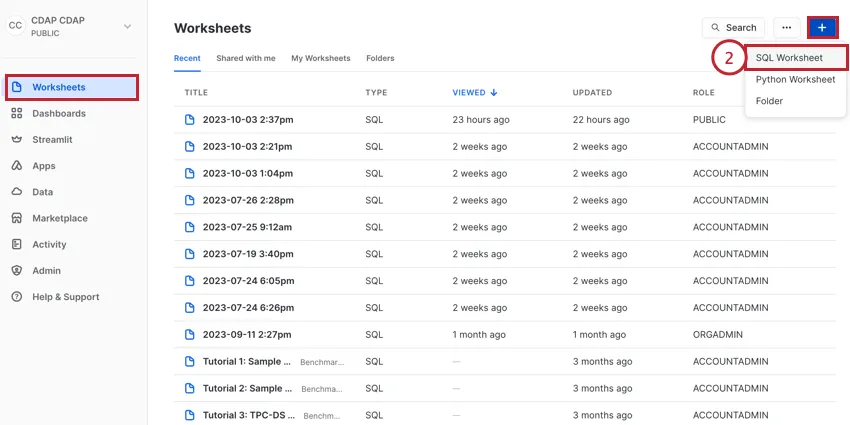
Task: Open the Apps icon in sidebar
Action: click(x=17, y=166)
